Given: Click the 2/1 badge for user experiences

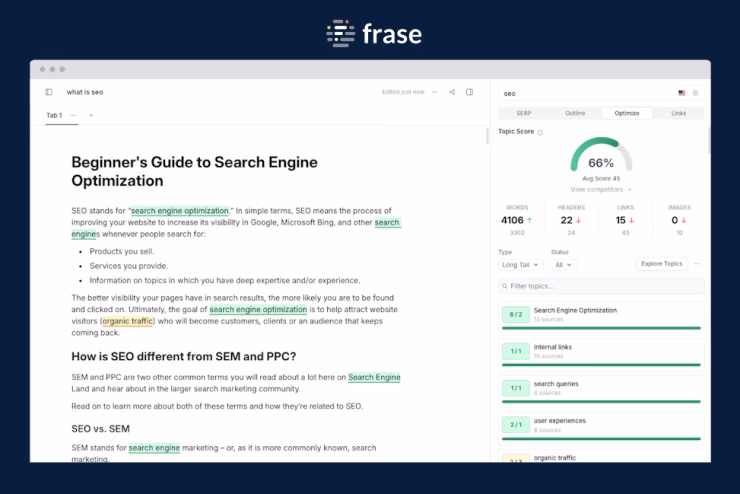Looking at the screenshot, I should point(516,425).
